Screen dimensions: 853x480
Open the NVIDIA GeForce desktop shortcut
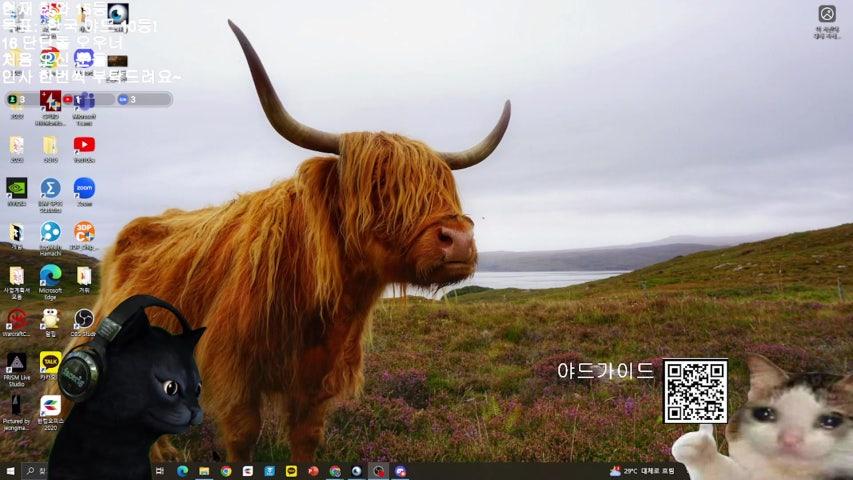pos(17,192)
